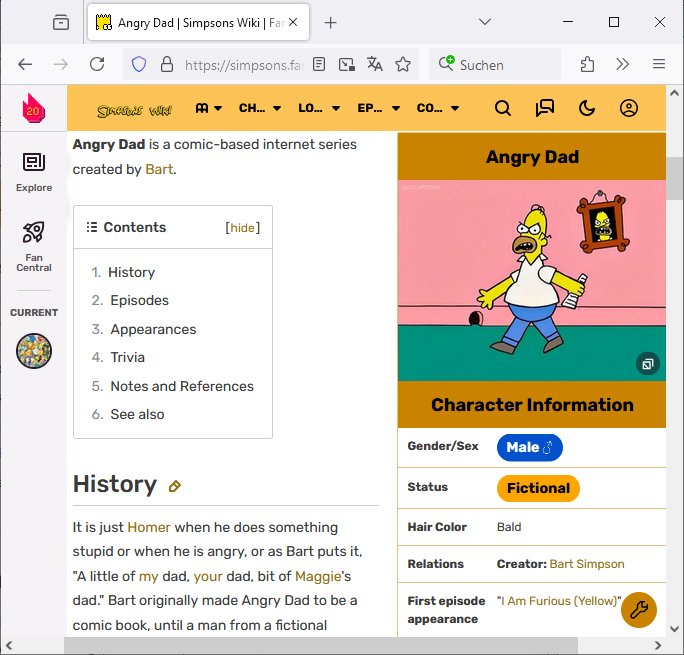Expand the LO... navigation dropdown

click(x=319, y=108)
